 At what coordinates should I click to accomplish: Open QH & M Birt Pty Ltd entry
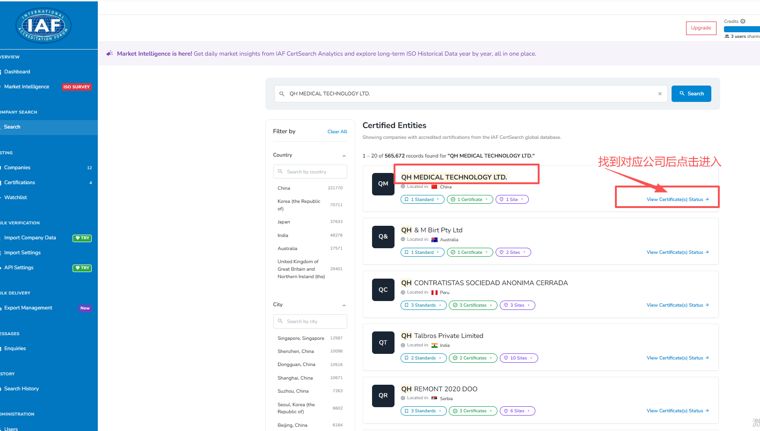point(431,230)
